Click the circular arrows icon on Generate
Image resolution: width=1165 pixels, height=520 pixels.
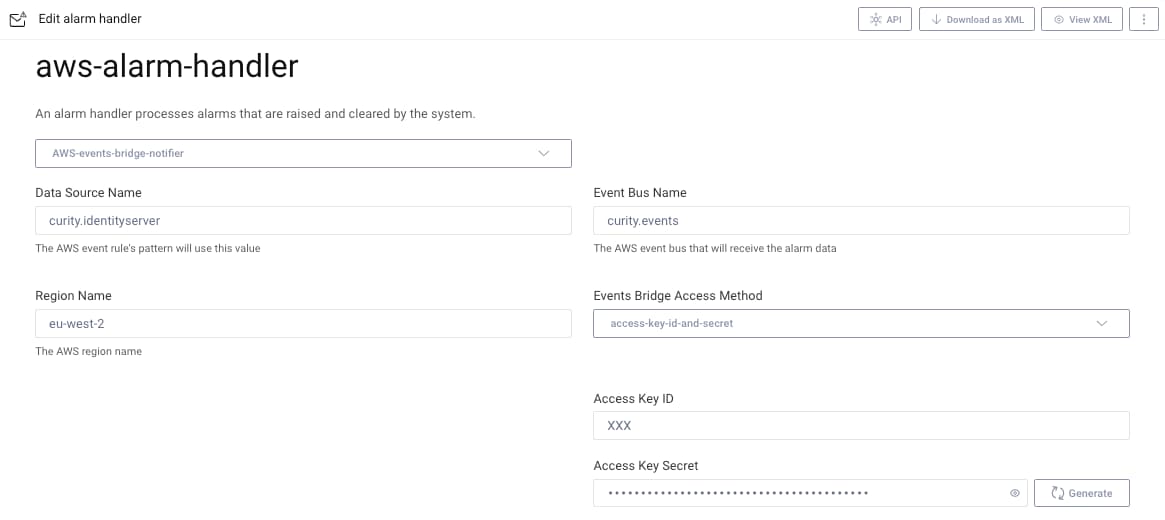(x=1056, y=493)
